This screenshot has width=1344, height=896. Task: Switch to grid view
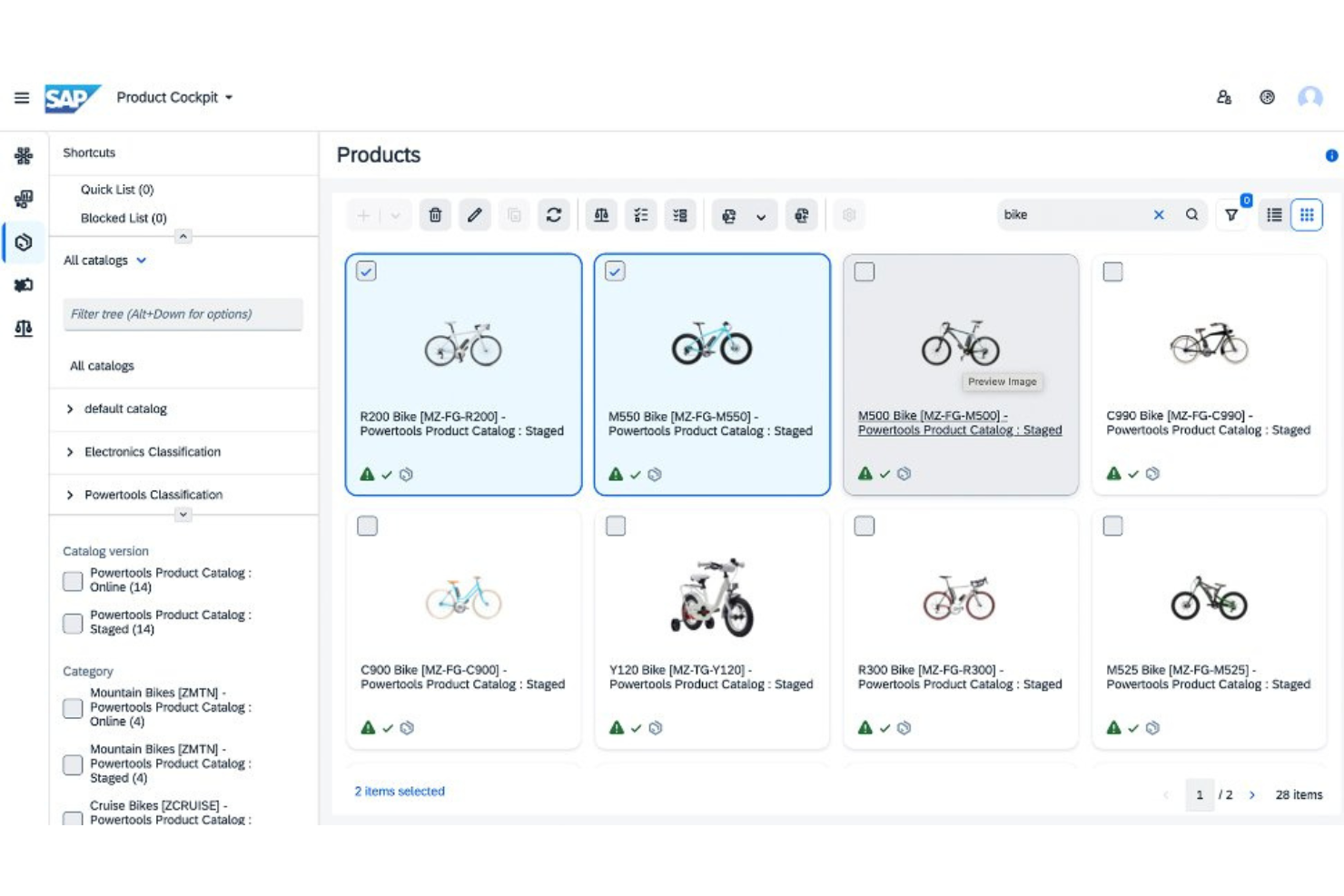tap(1307, 215)
